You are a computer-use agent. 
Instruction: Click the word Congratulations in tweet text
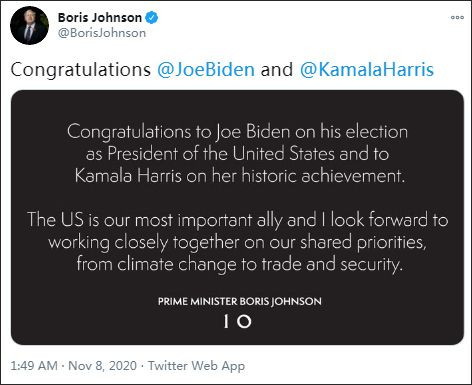pyautogui.click(x=81, y=70)
